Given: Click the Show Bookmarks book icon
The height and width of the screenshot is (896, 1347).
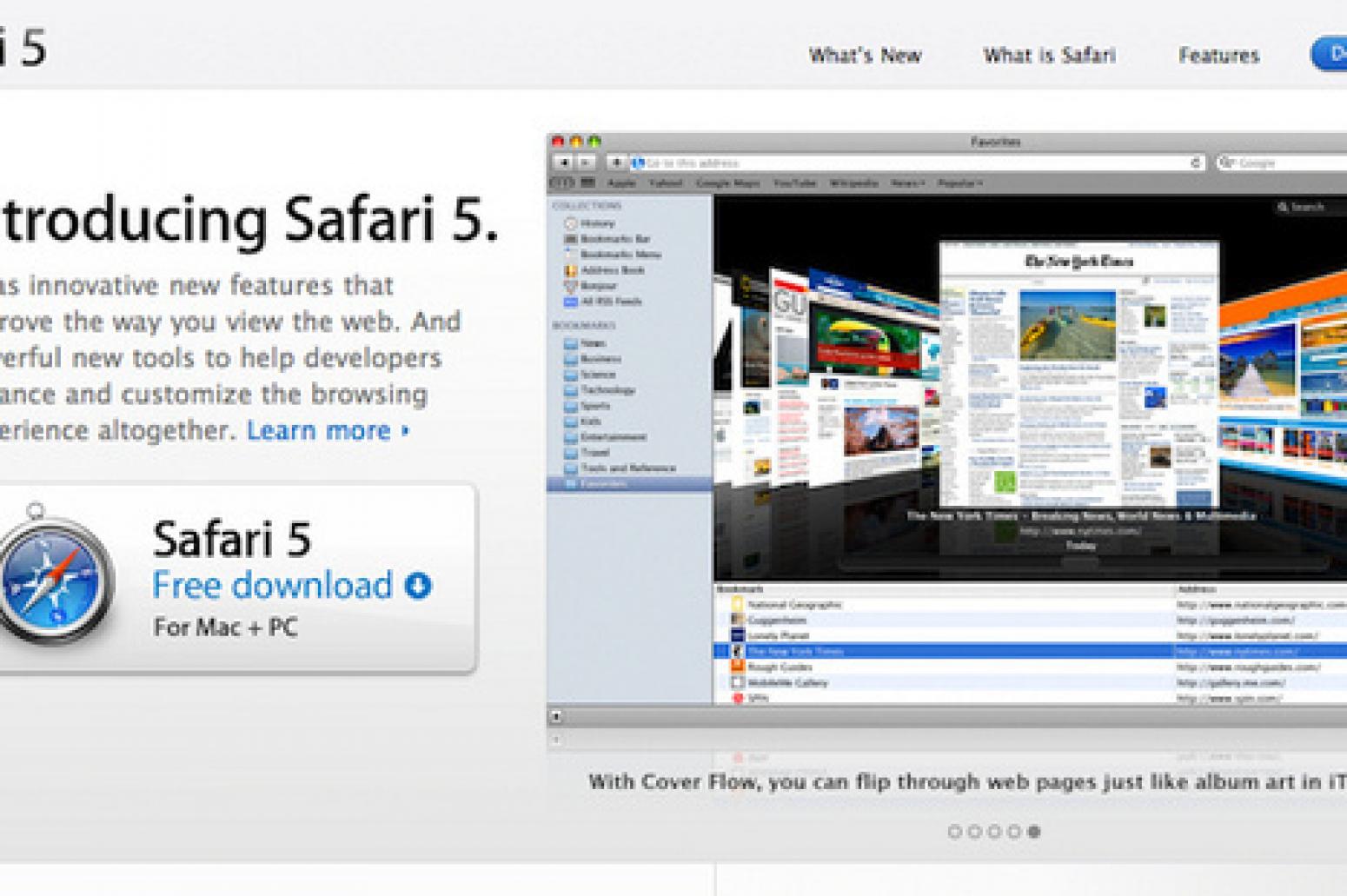Looking at the screenshot, I should (561, 183).
